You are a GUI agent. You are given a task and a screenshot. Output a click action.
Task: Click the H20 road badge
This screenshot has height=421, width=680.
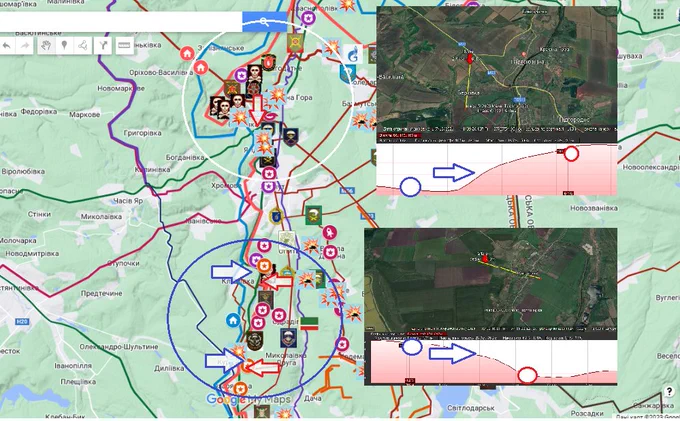22,321
